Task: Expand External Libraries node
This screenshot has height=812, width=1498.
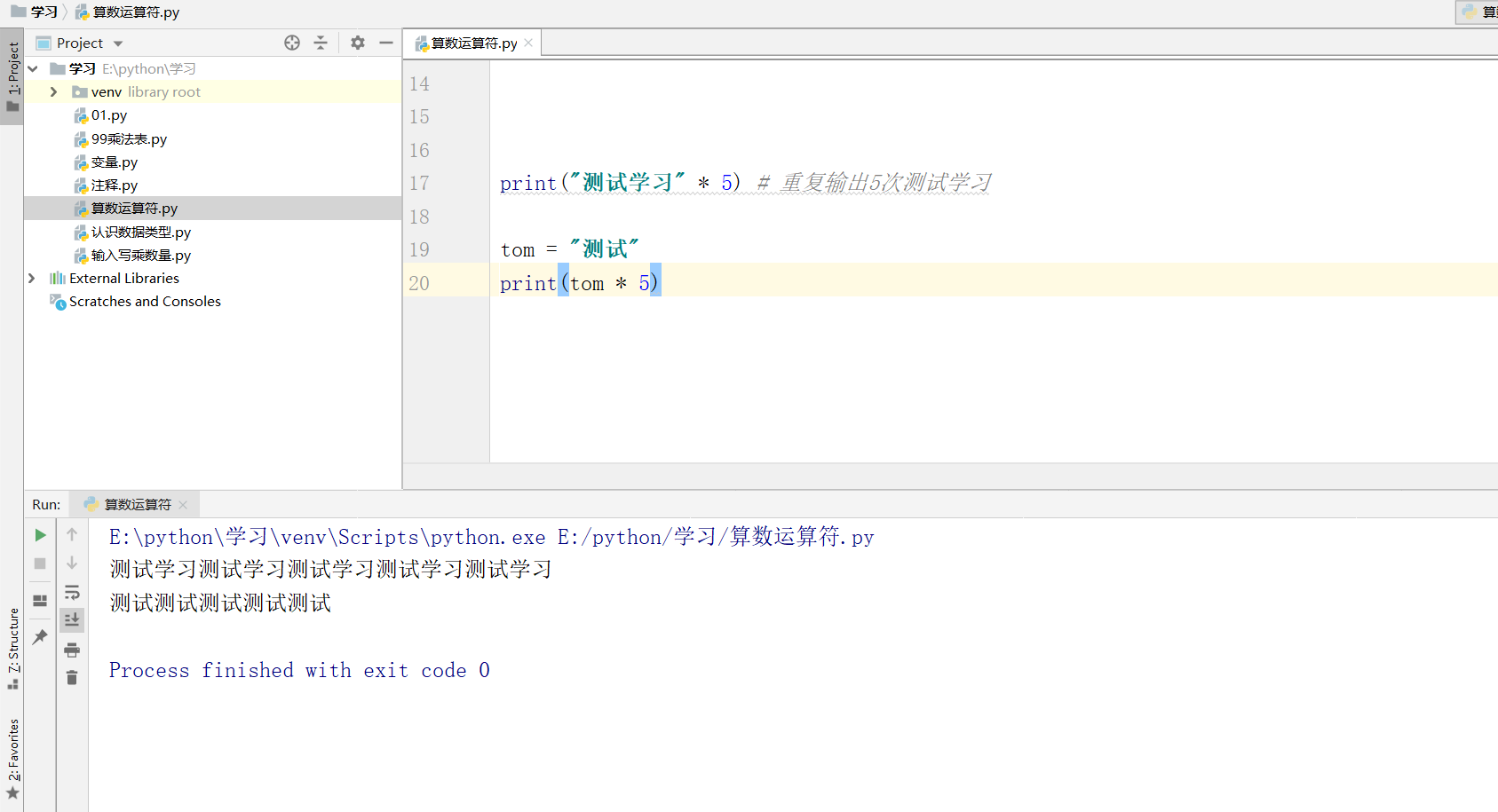Action: click(x=32, y=278)
